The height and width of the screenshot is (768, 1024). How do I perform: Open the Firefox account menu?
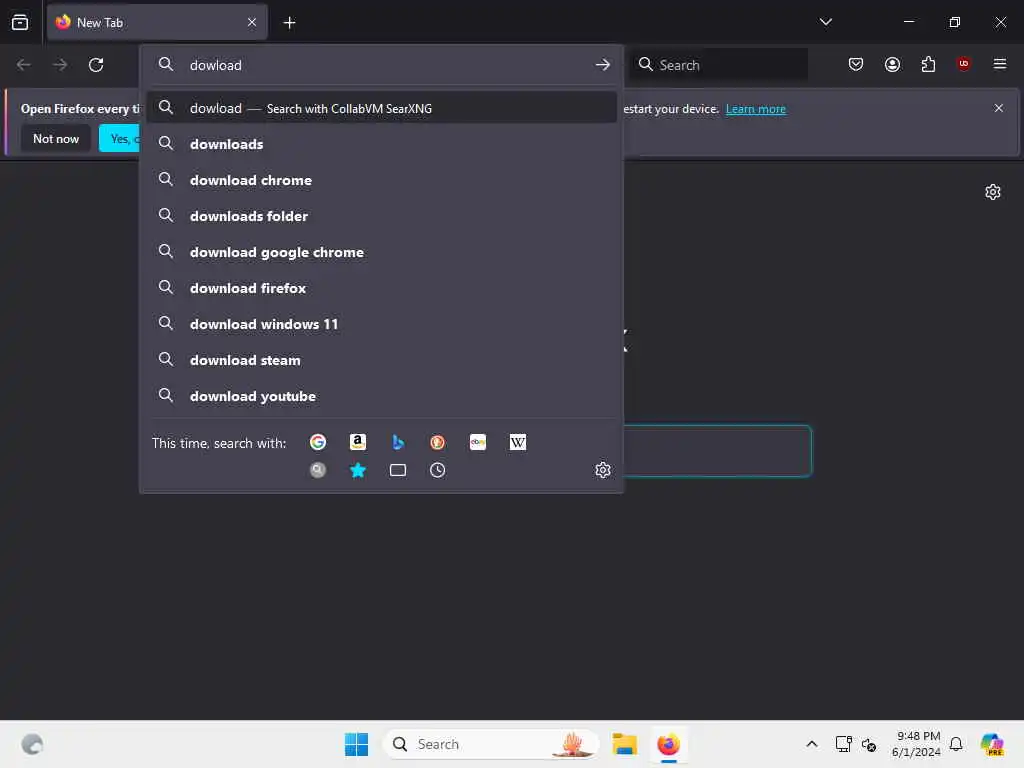click(892, 64)
